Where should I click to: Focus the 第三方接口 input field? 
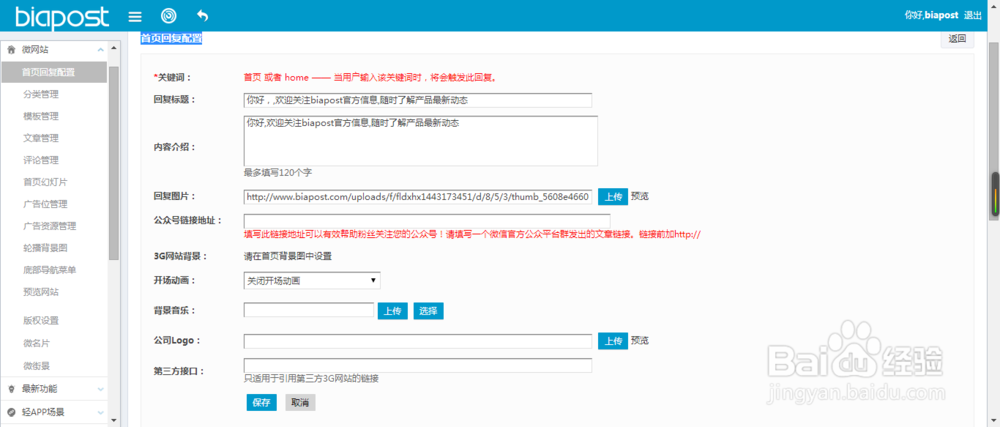click(418, 366)
